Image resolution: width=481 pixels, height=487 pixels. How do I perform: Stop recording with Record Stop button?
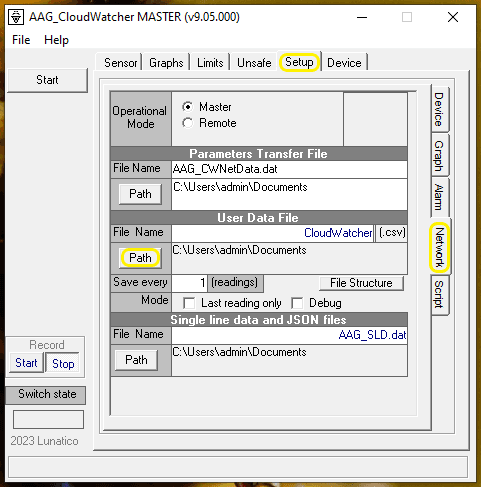point(63,364)
